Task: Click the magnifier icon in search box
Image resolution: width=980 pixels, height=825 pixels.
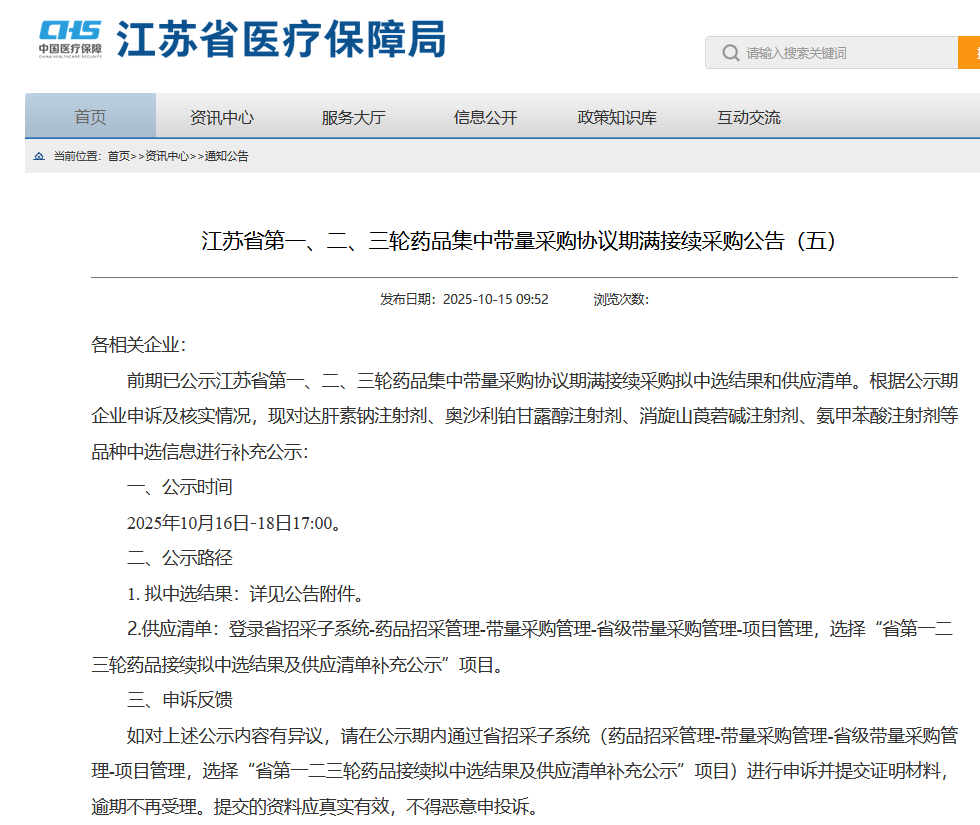Action: [x=730, y=53]
